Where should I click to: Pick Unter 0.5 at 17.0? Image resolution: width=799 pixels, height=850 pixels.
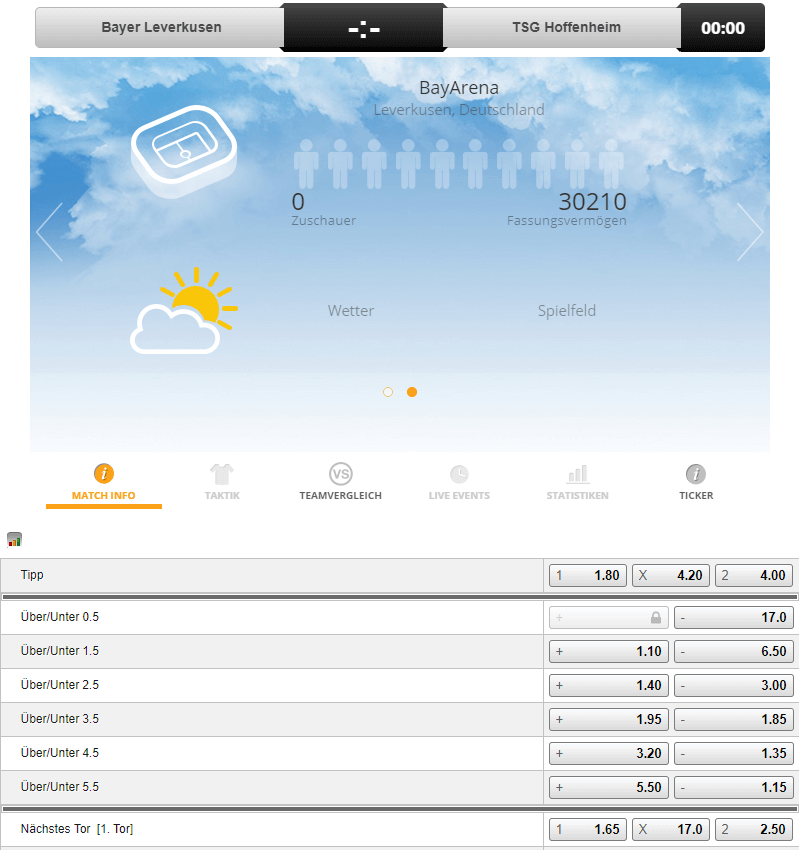pos(734,617)
